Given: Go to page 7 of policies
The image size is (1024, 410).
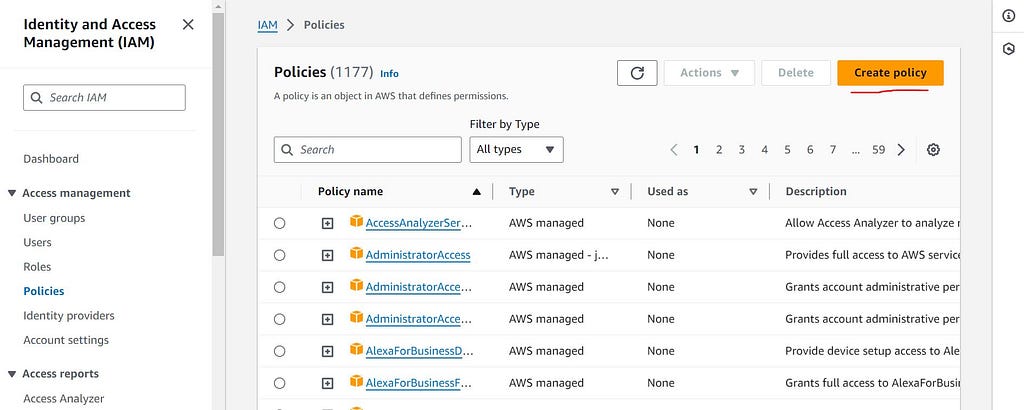Looking at the screenshot, I should click(833, 150).
